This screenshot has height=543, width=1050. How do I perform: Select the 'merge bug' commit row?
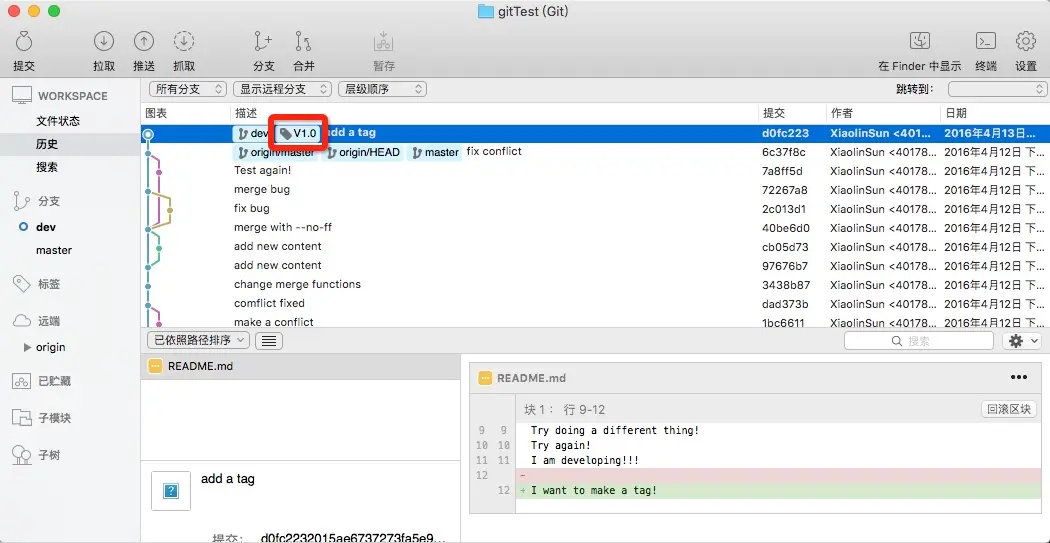click(x=595, y=189)
